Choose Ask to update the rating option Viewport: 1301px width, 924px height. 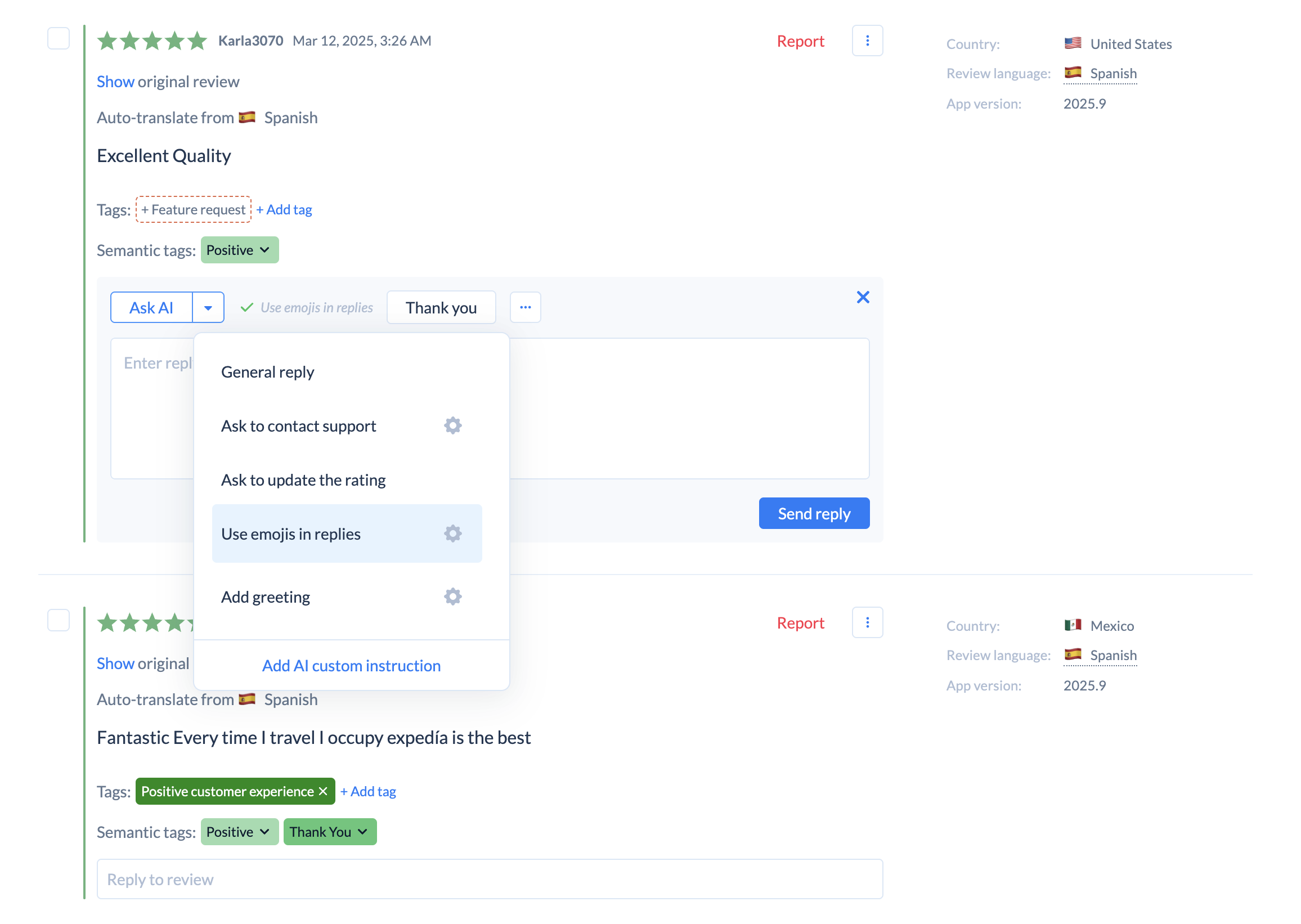click(347, 480)
